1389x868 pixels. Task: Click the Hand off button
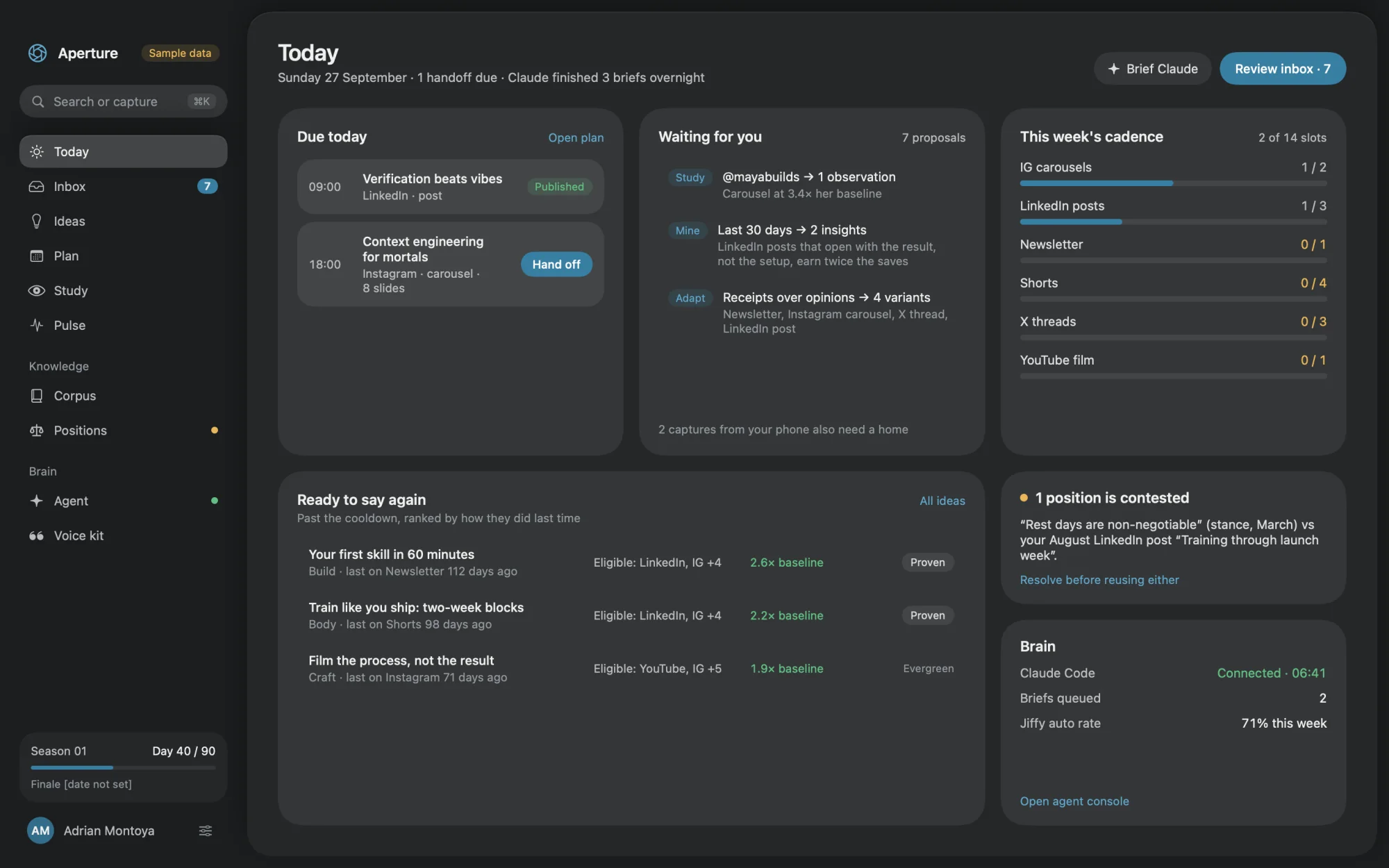coord(556,264)
